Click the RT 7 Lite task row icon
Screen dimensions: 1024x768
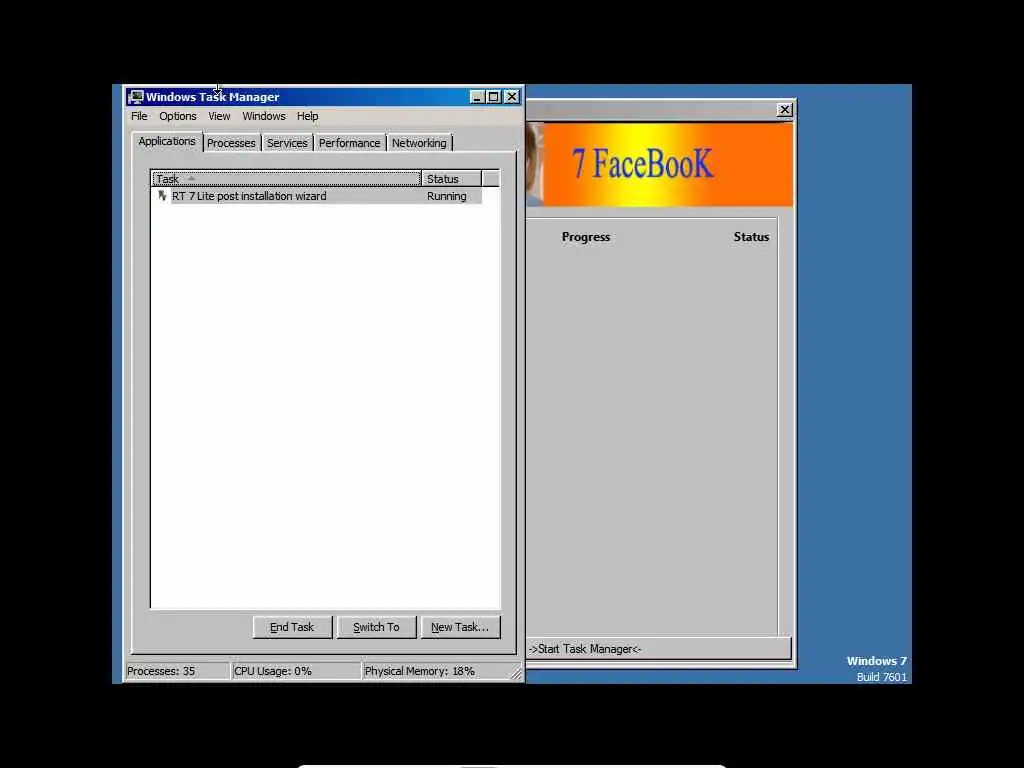(162, 195)
